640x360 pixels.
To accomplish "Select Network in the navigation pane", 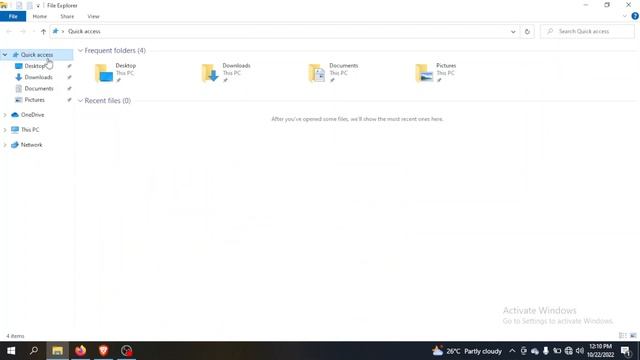I will (x=31, y=145).
